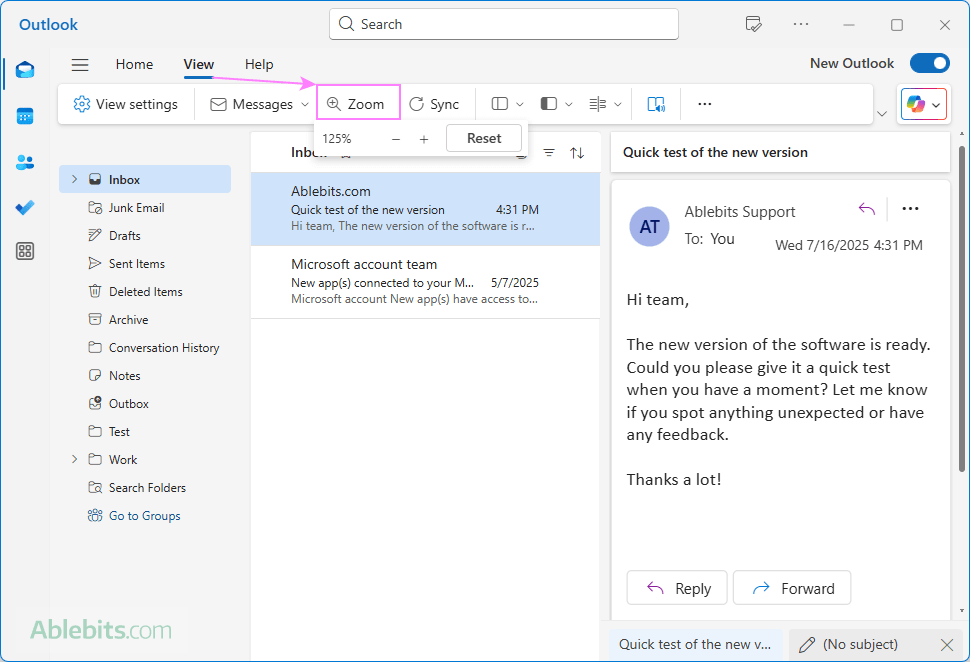The image size is (970, 662).
Task: Expand the density dropdown arrow
Action: click(617, 104)
